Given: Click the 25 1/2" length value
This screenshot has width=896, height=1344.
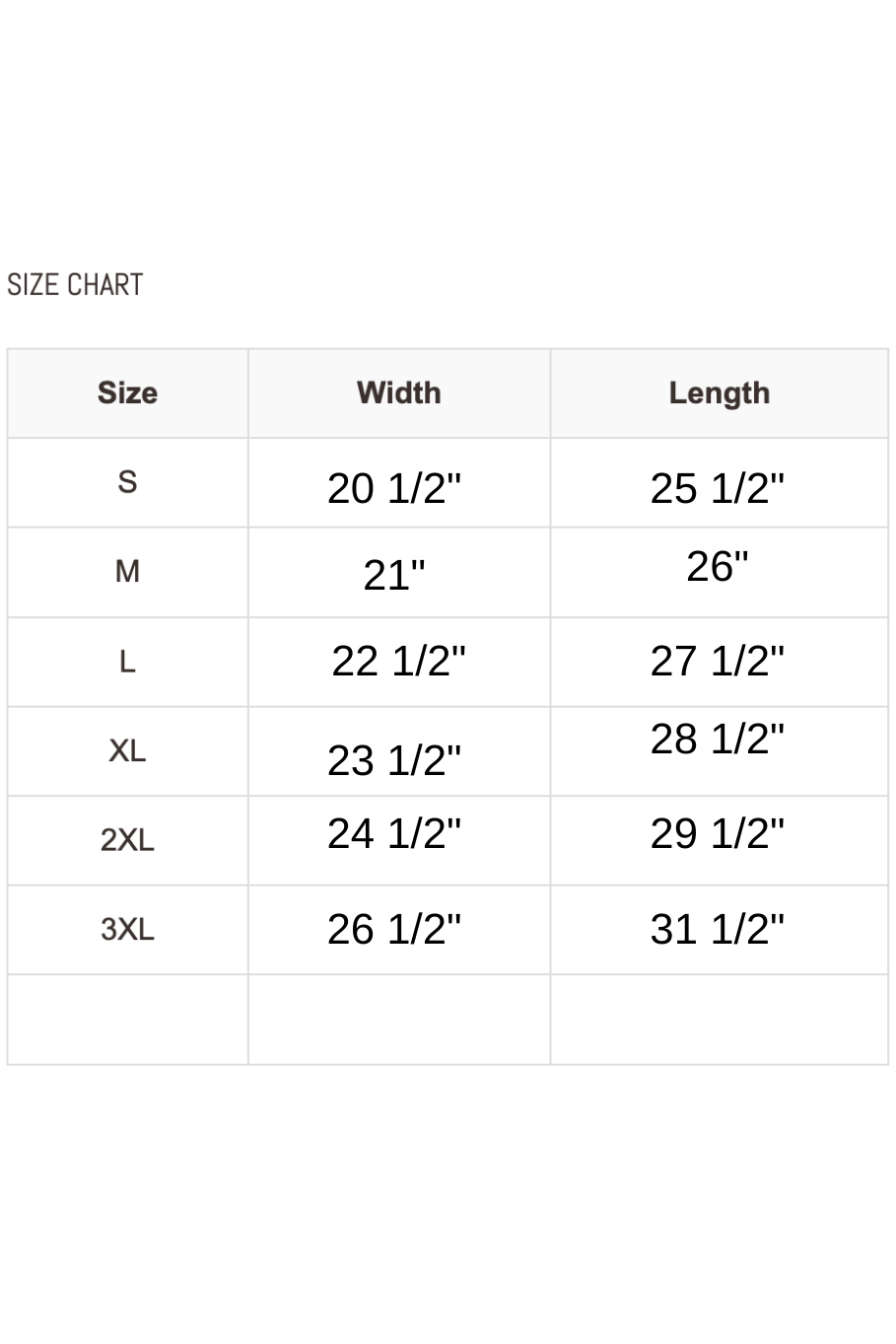Looking at the screenshot, I should [x=718, y=489].
